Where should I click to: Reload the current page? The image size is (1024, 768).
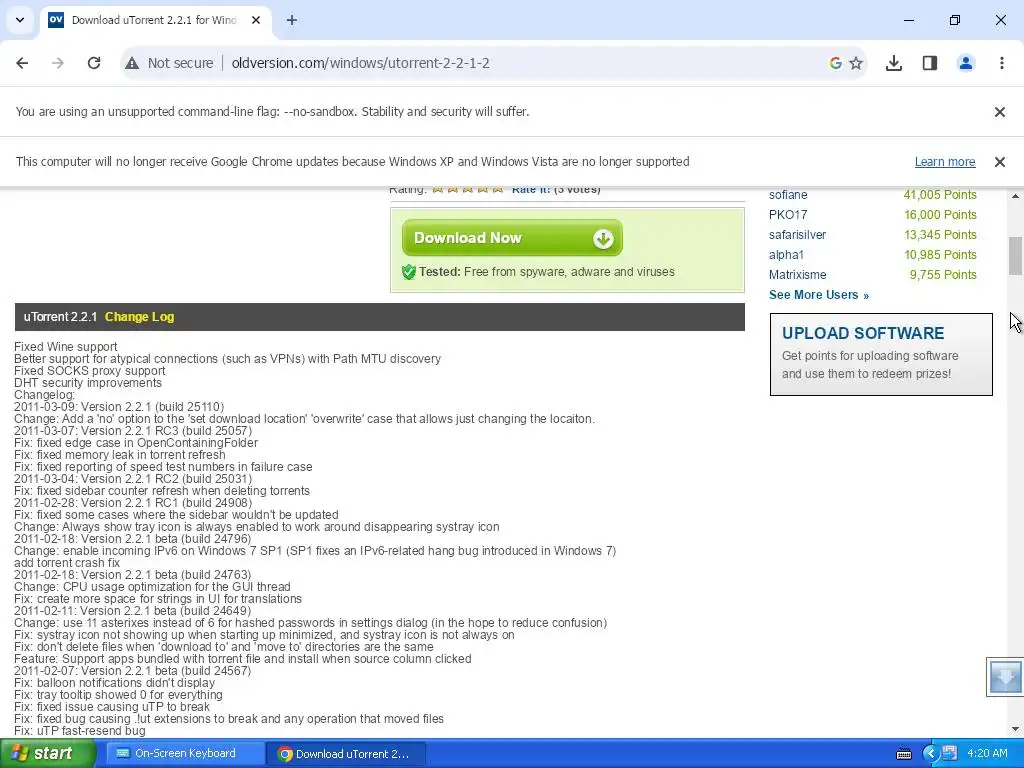click(x=94, y=63)
